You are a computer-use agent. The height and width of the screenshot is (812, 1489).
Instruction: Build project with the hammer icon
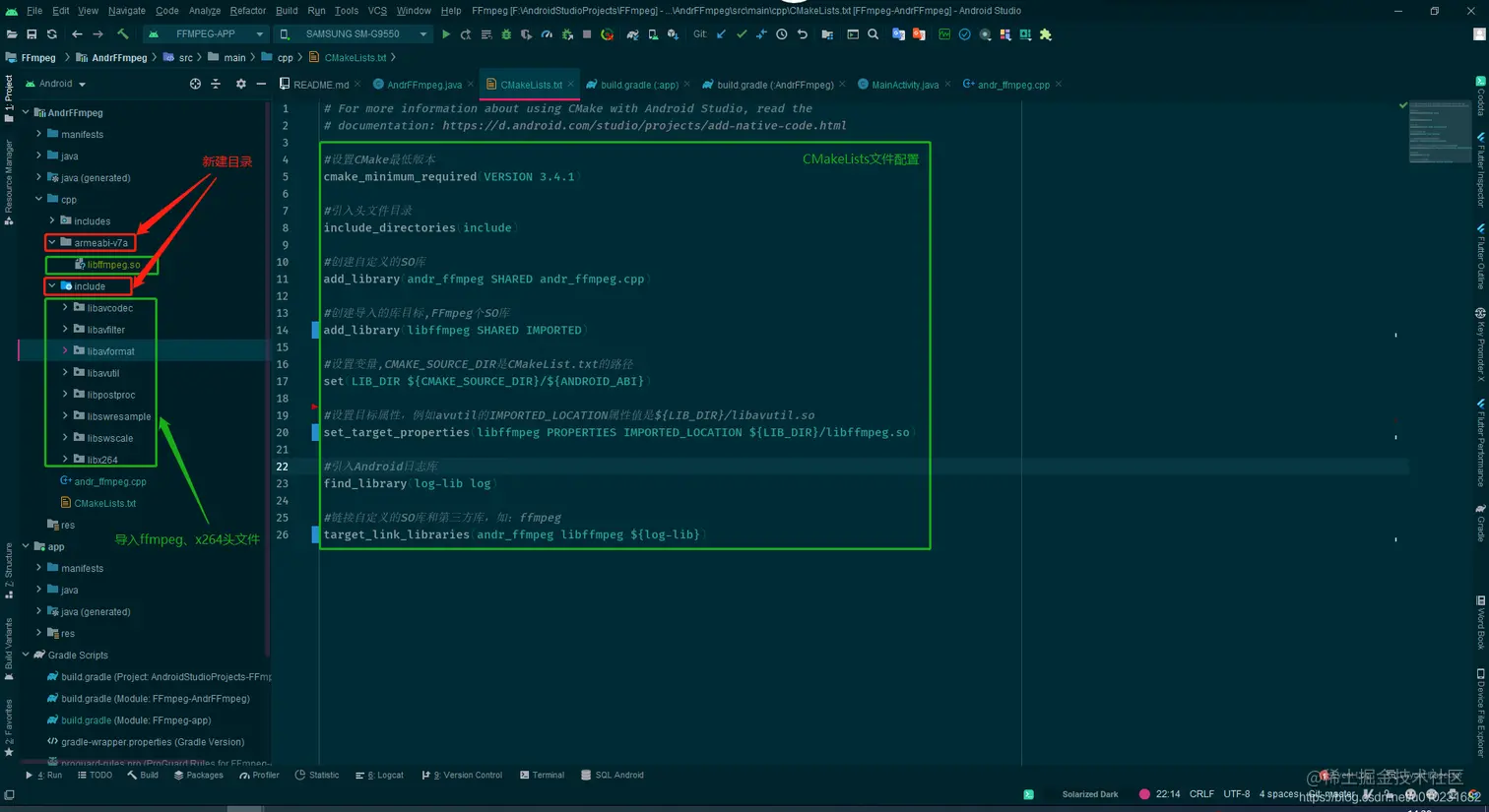(x=123, y=34)
